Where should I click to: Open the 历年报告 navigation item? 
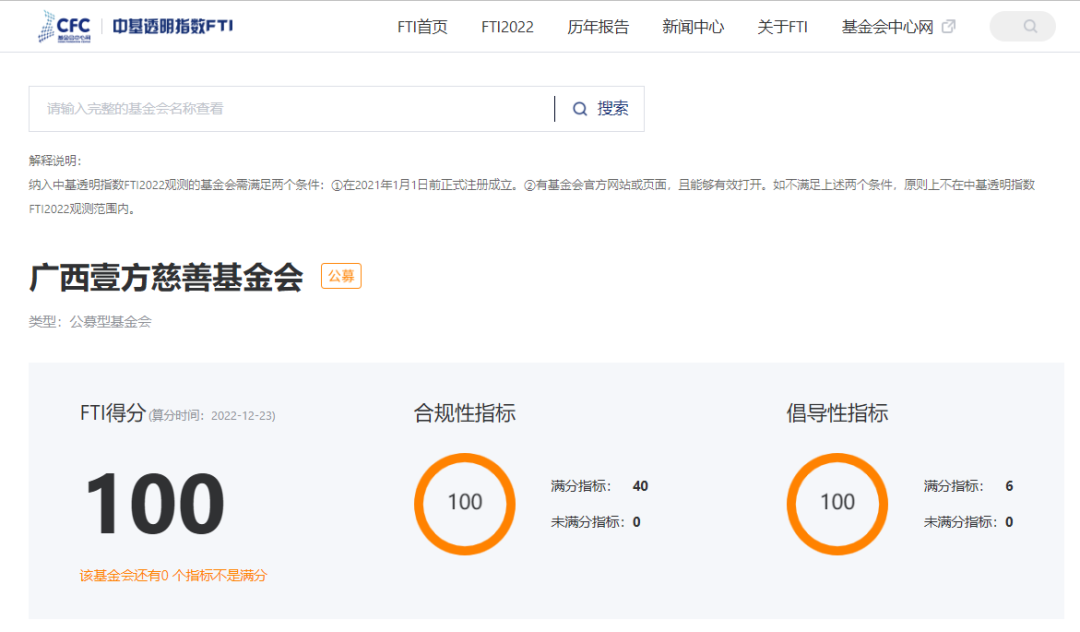click(x=598, y=27)
